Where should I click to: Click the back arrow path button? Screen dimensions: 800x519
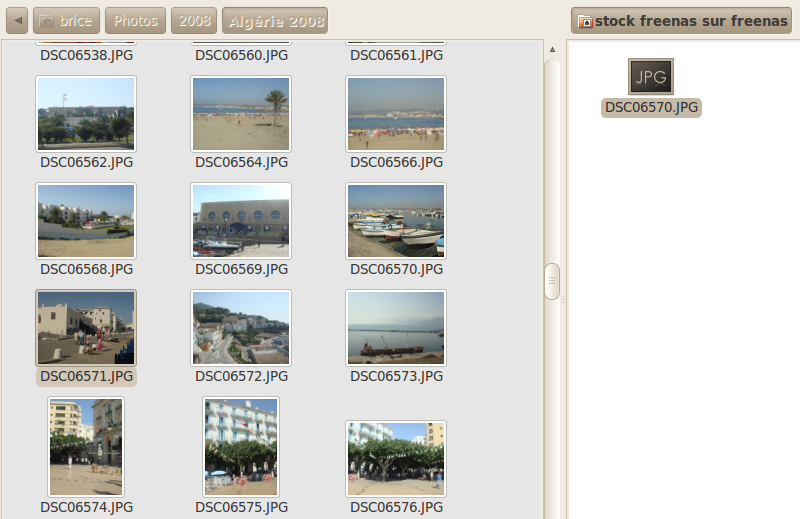pos(17,21)
